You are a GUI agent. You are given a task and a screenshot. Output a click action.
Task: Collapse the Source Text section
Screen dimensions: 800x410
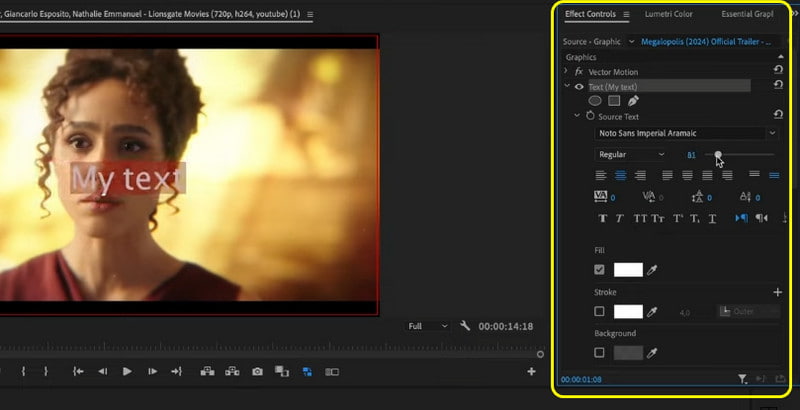click(x=577, y=116)
